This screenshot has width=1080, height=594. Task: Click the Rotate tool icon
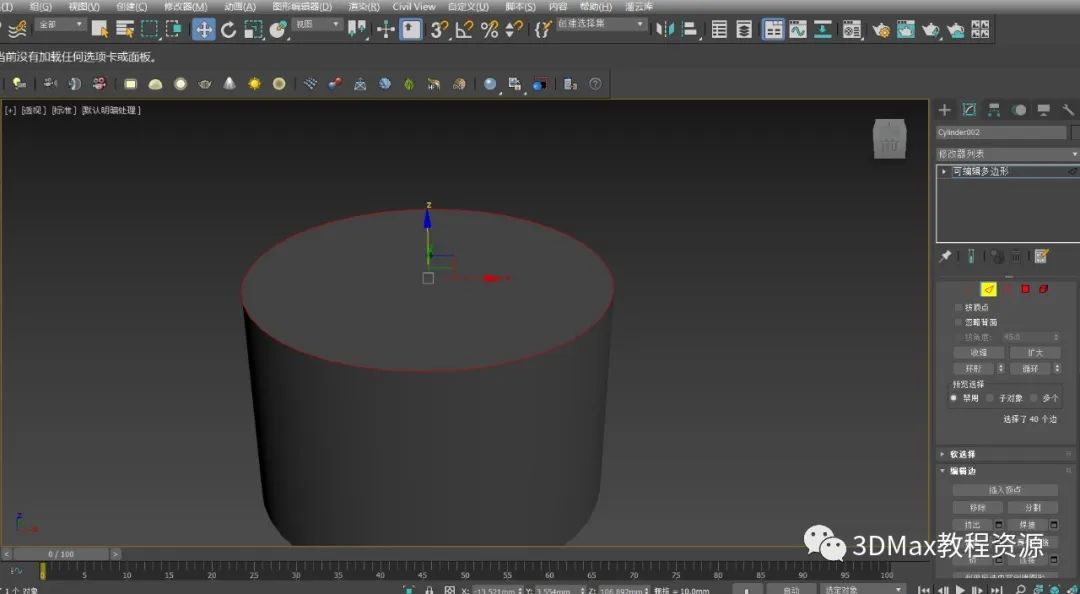point(229,30)
